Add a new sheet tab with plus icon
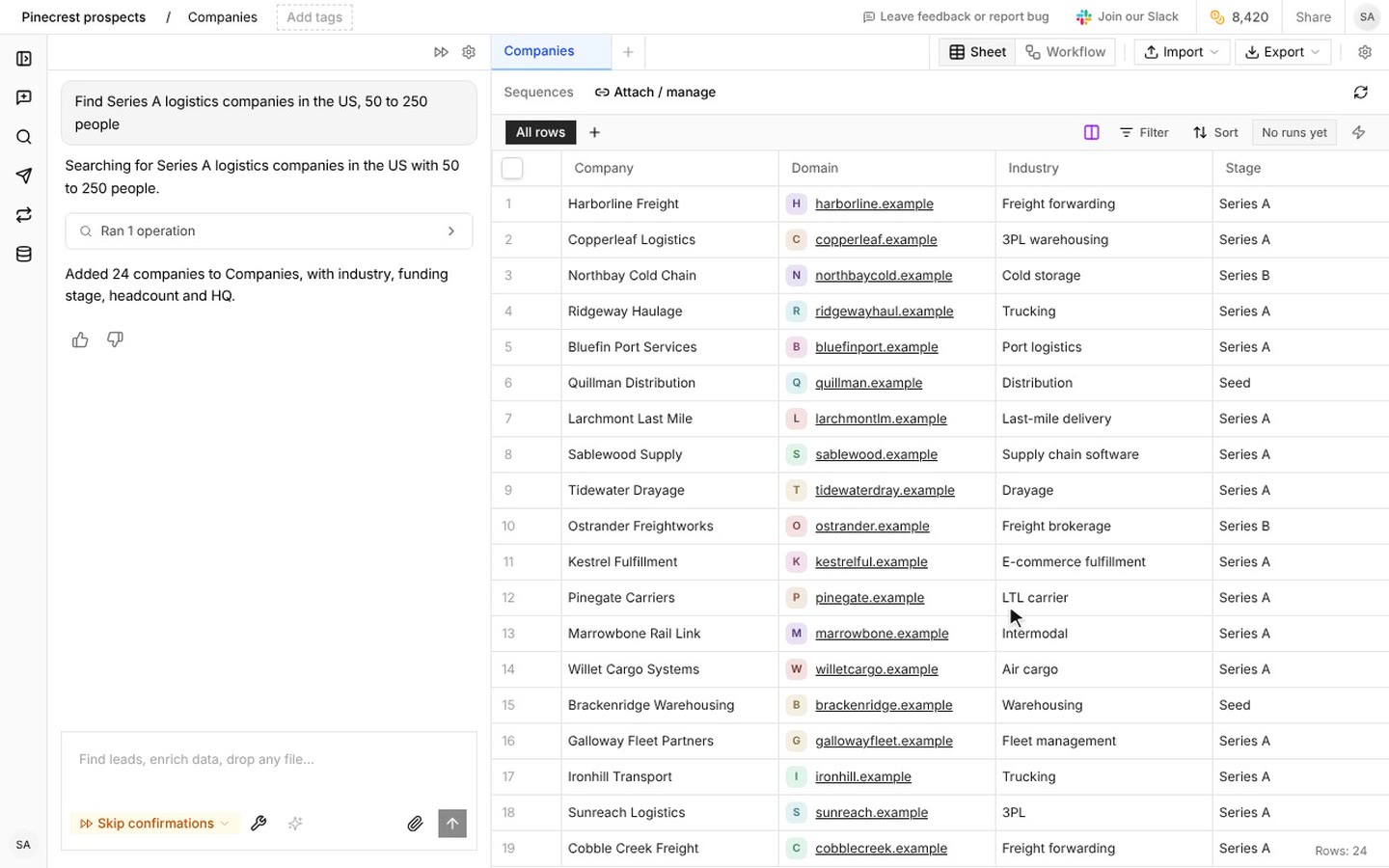Image resolution: width=1389 pixels, height=868 pixels. tap(628, 52)
